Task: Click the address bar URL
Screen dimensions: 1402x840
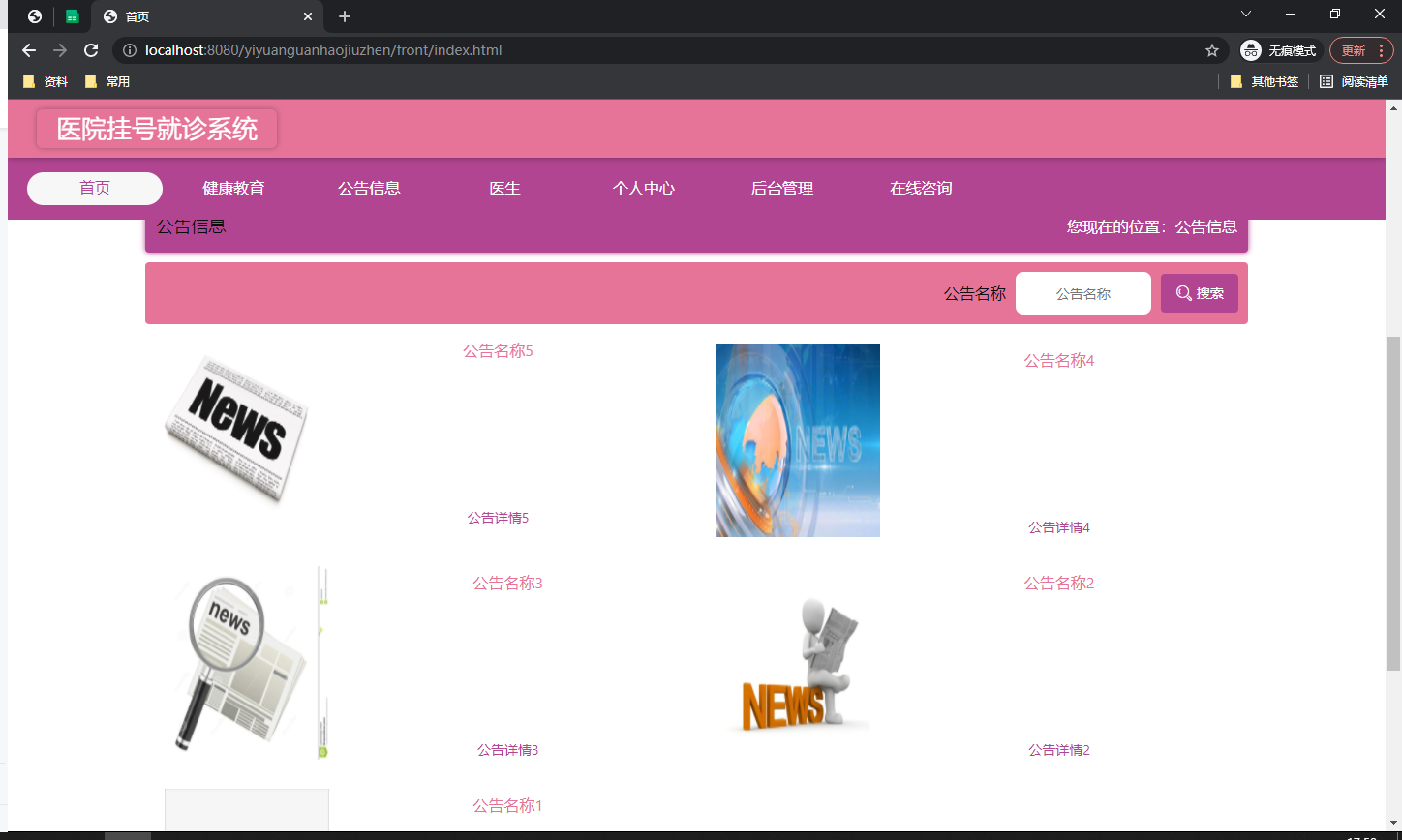Action: tap(323, 50)
